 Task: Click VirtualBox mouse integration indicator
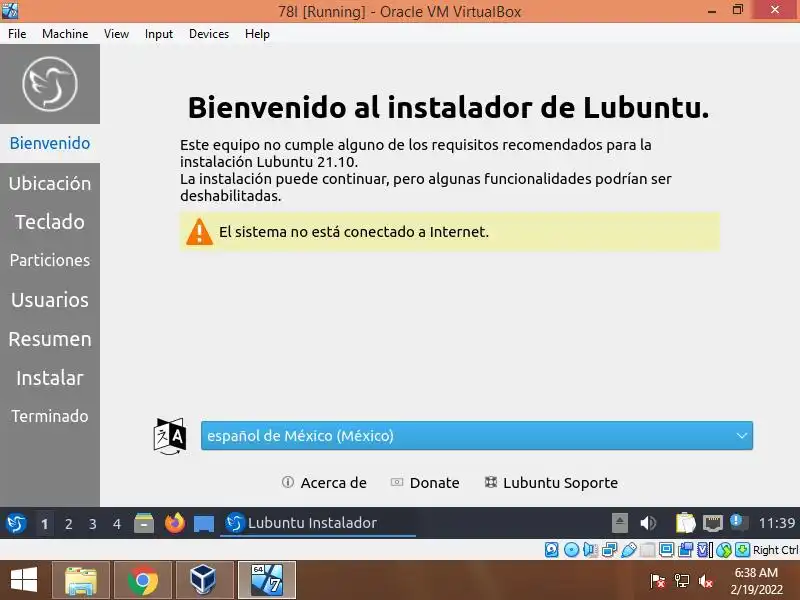723,550
